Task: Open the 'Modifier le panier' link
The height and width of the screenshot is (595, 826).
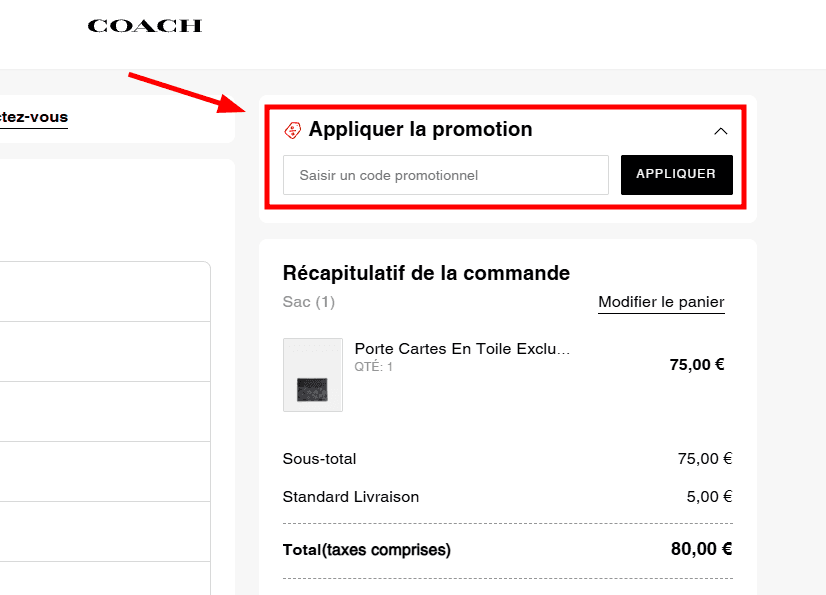Action: 661,302
